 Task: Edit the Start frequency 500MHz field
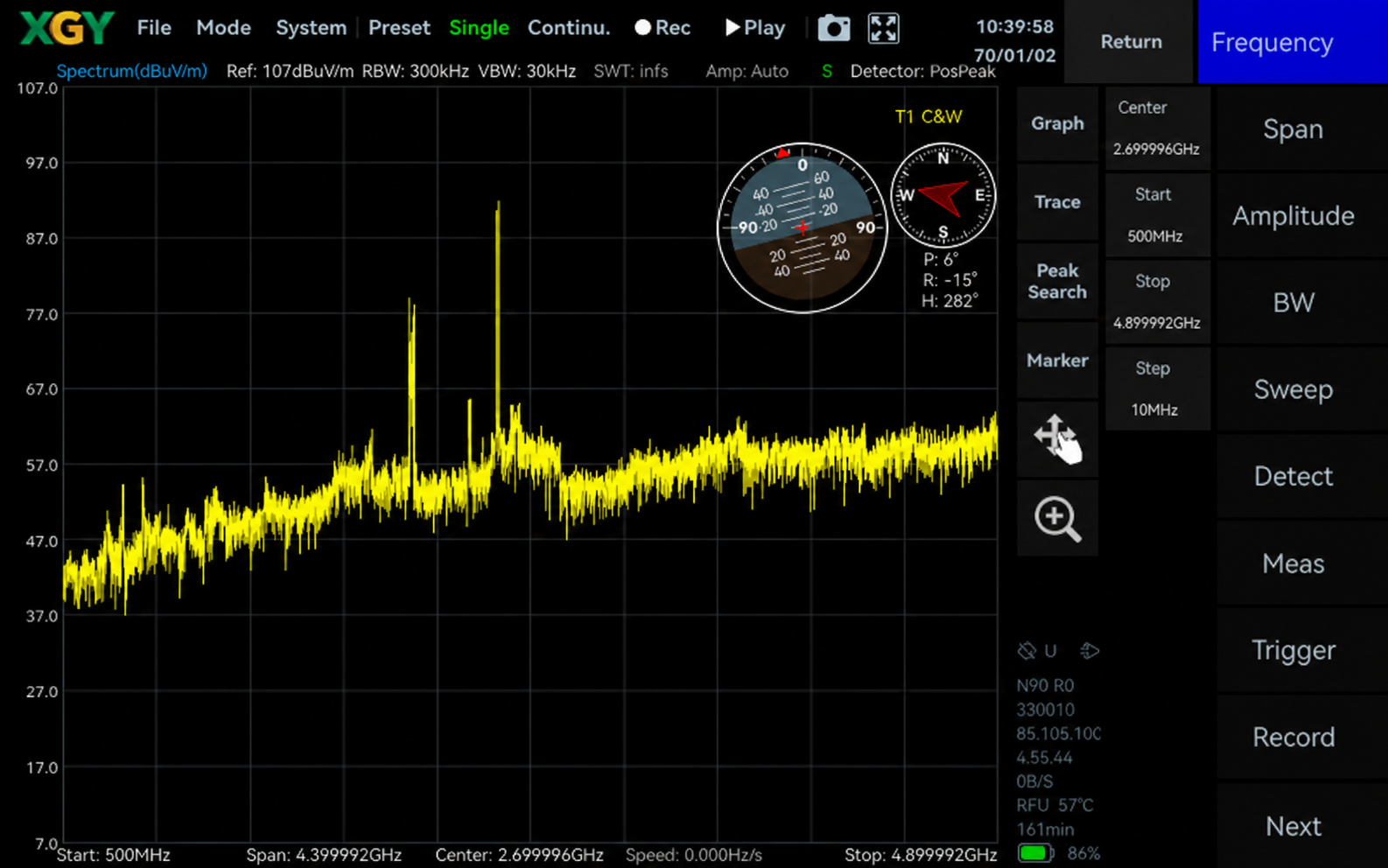click(x=1157, y=214)
